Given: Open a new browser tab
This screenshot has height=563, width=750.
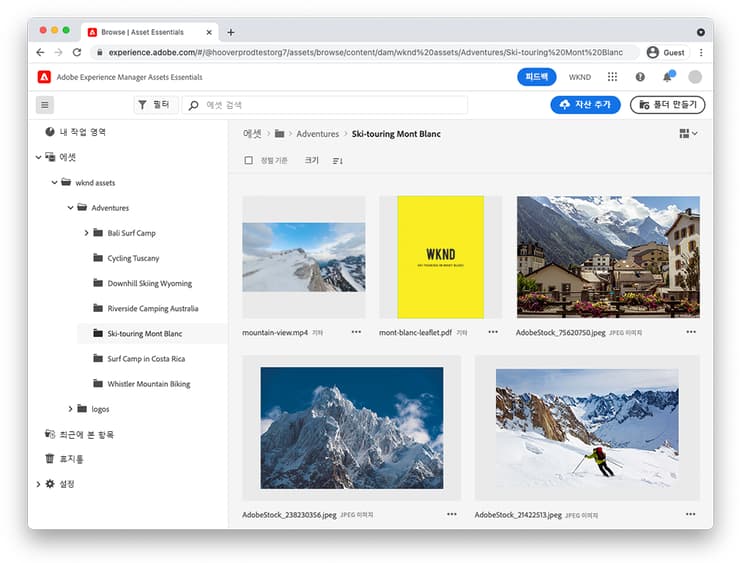Looking at the screenshot, I should click(x=231, y=32).
